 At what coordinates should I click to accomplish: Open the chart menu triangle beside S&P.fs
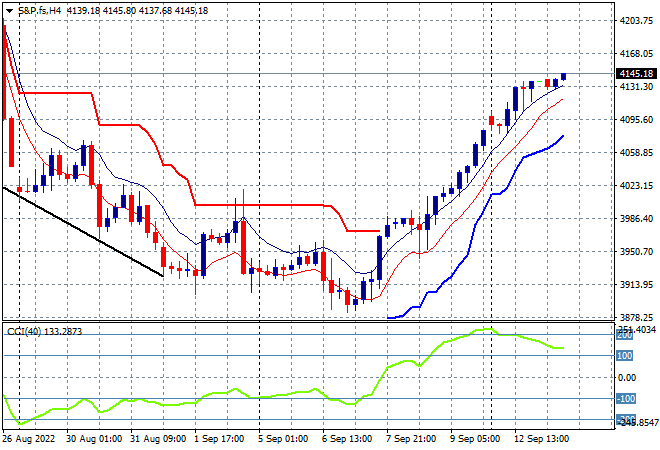click(x=9, y=11)
